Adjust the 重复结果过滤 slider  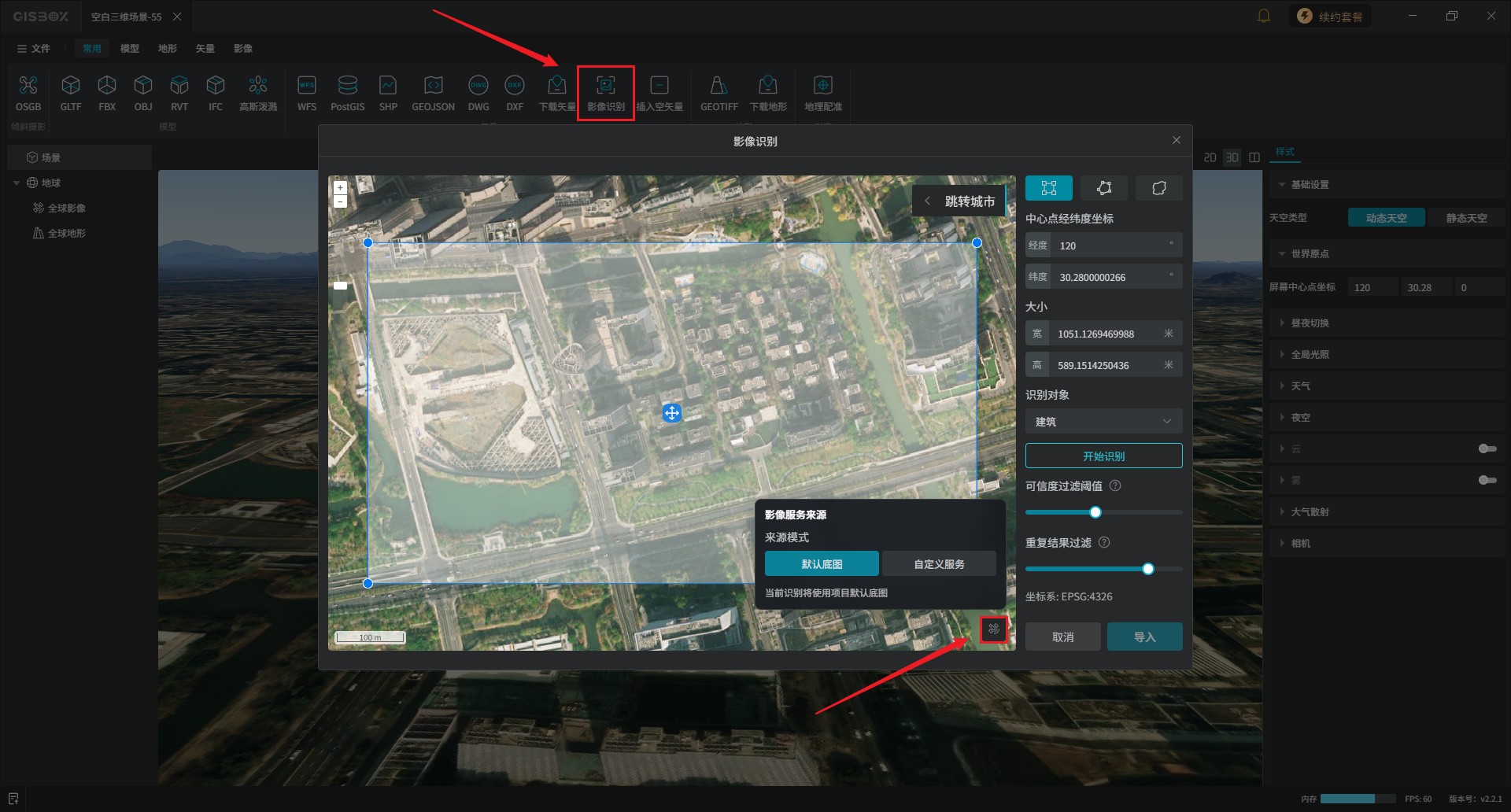[1148, 569]
